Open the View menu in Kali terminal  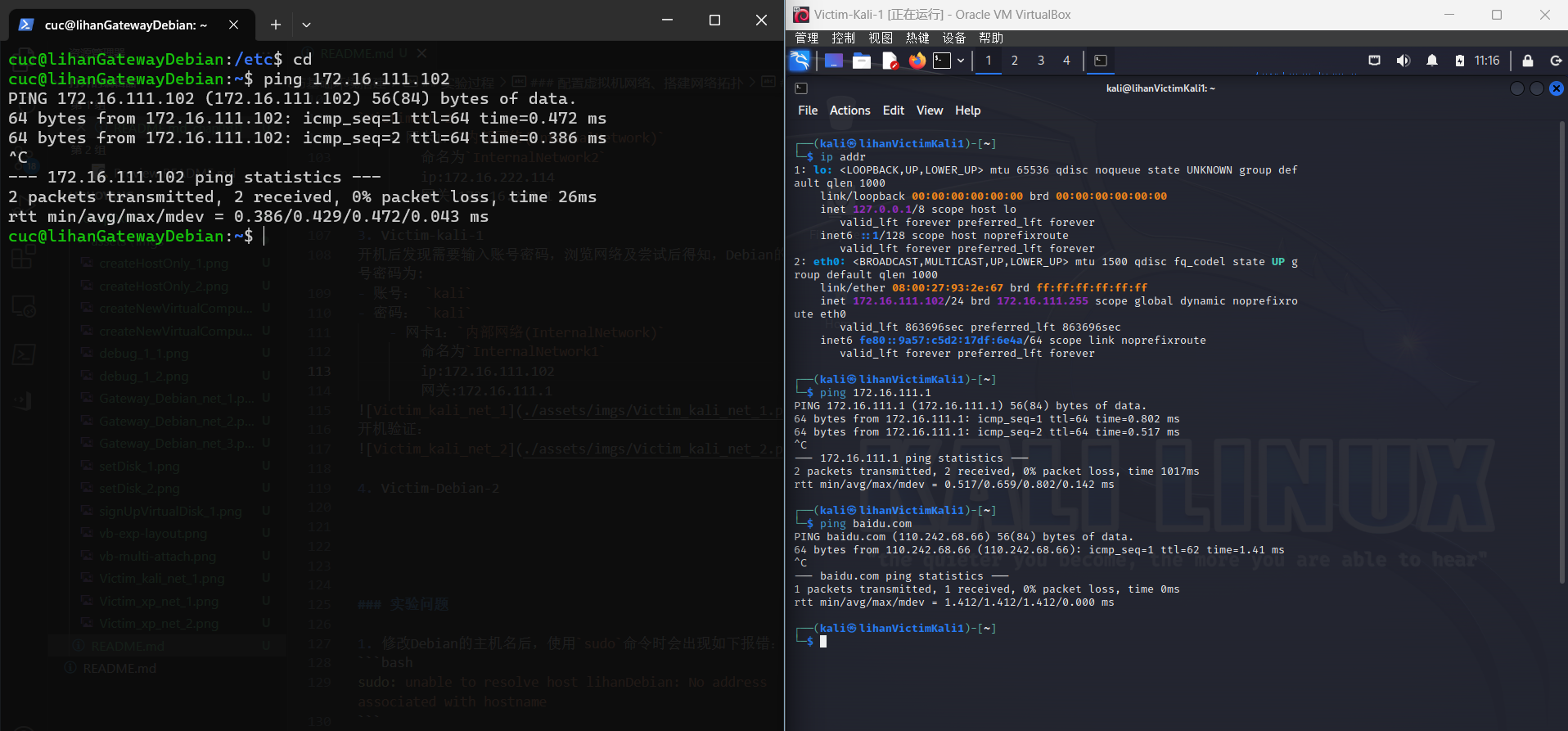click(x=930, y=111)
